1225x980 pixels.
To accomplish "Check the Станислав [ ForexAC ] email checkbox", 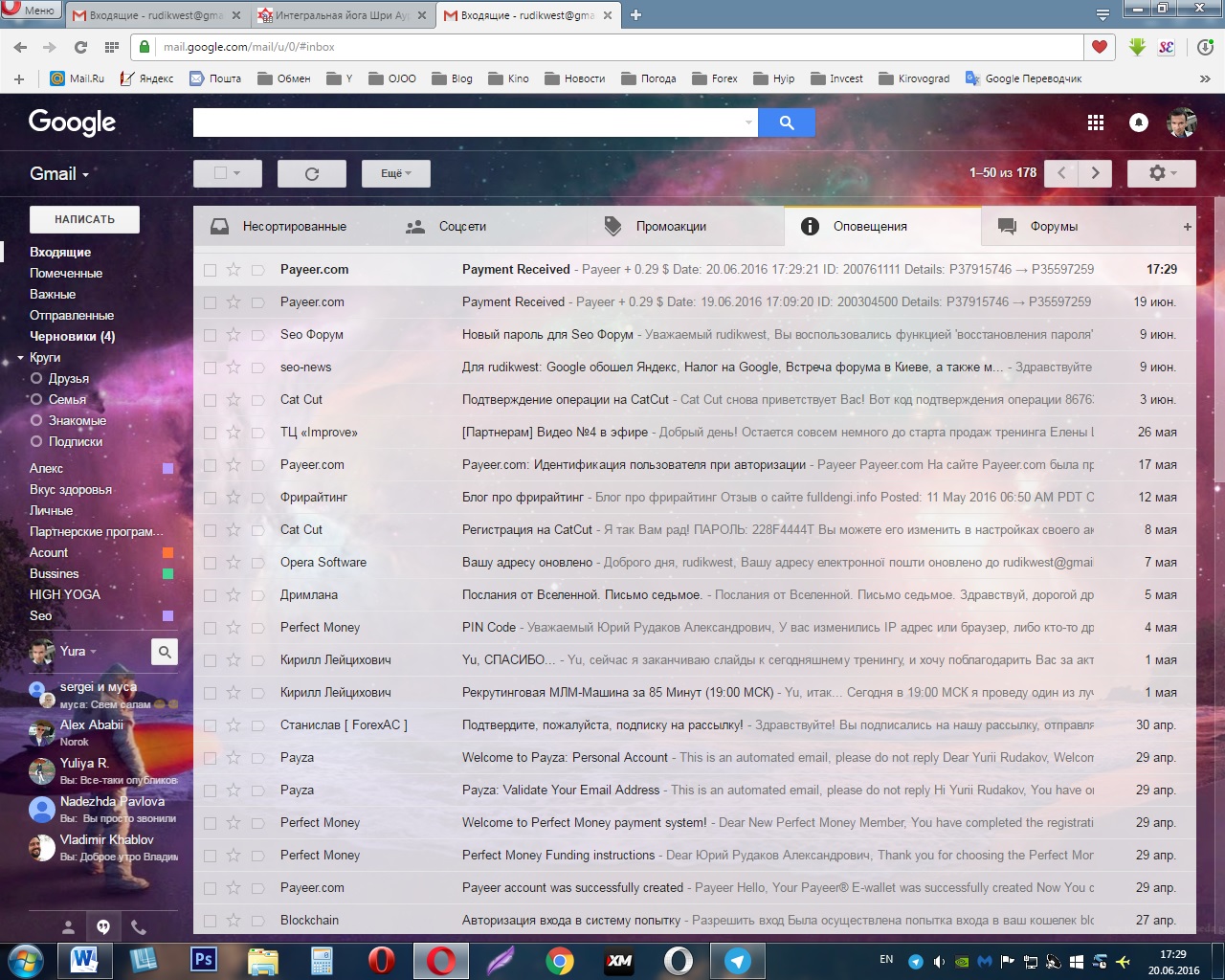I will click(210, 725).
